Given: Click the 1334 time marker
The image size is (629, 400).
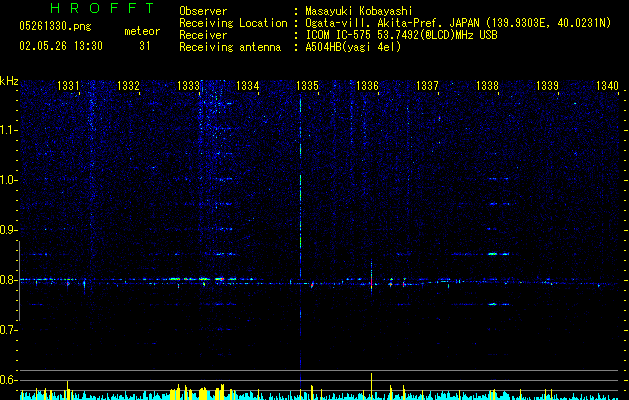Looking at the screenshot, I should pos(248,86).
